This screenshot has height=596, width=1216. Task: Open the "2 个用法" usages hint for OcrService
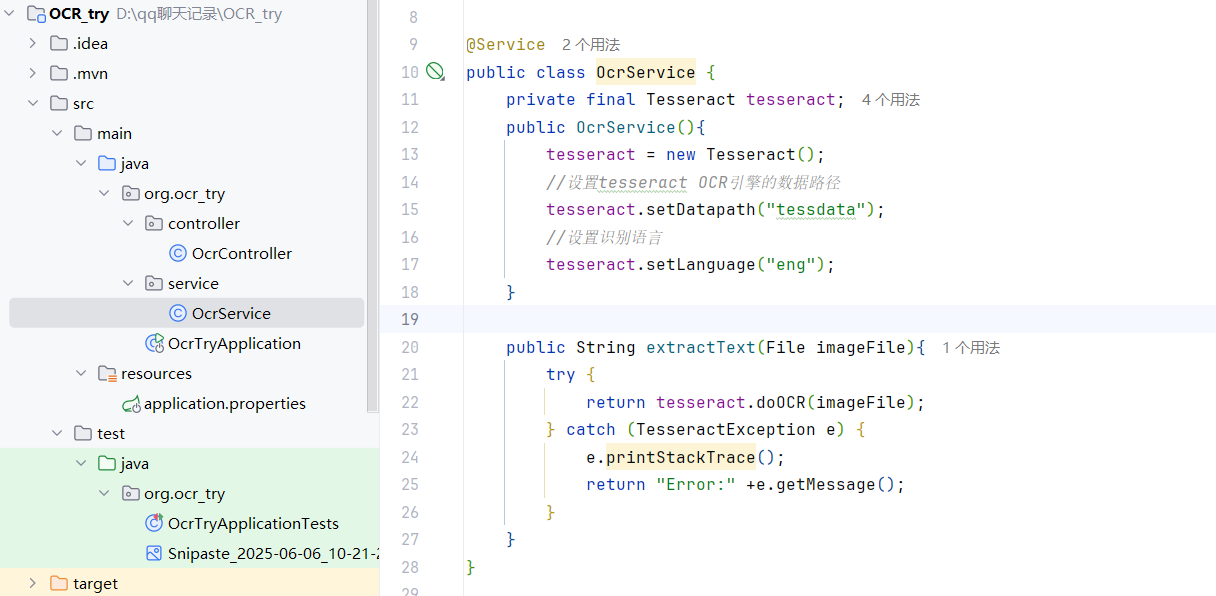tap(587, 44)
